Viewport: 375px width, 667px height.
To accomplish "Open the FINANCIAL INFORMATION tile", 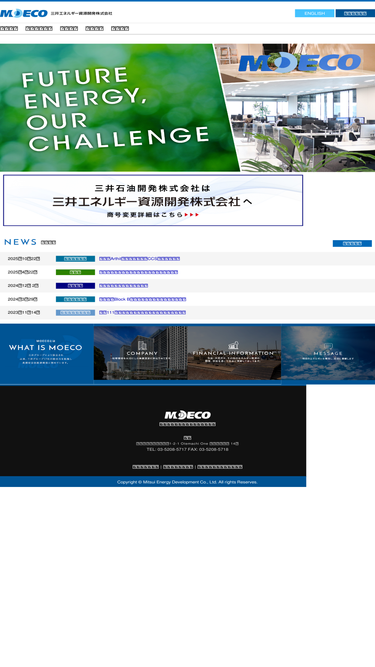I will [x=234, y=353].
